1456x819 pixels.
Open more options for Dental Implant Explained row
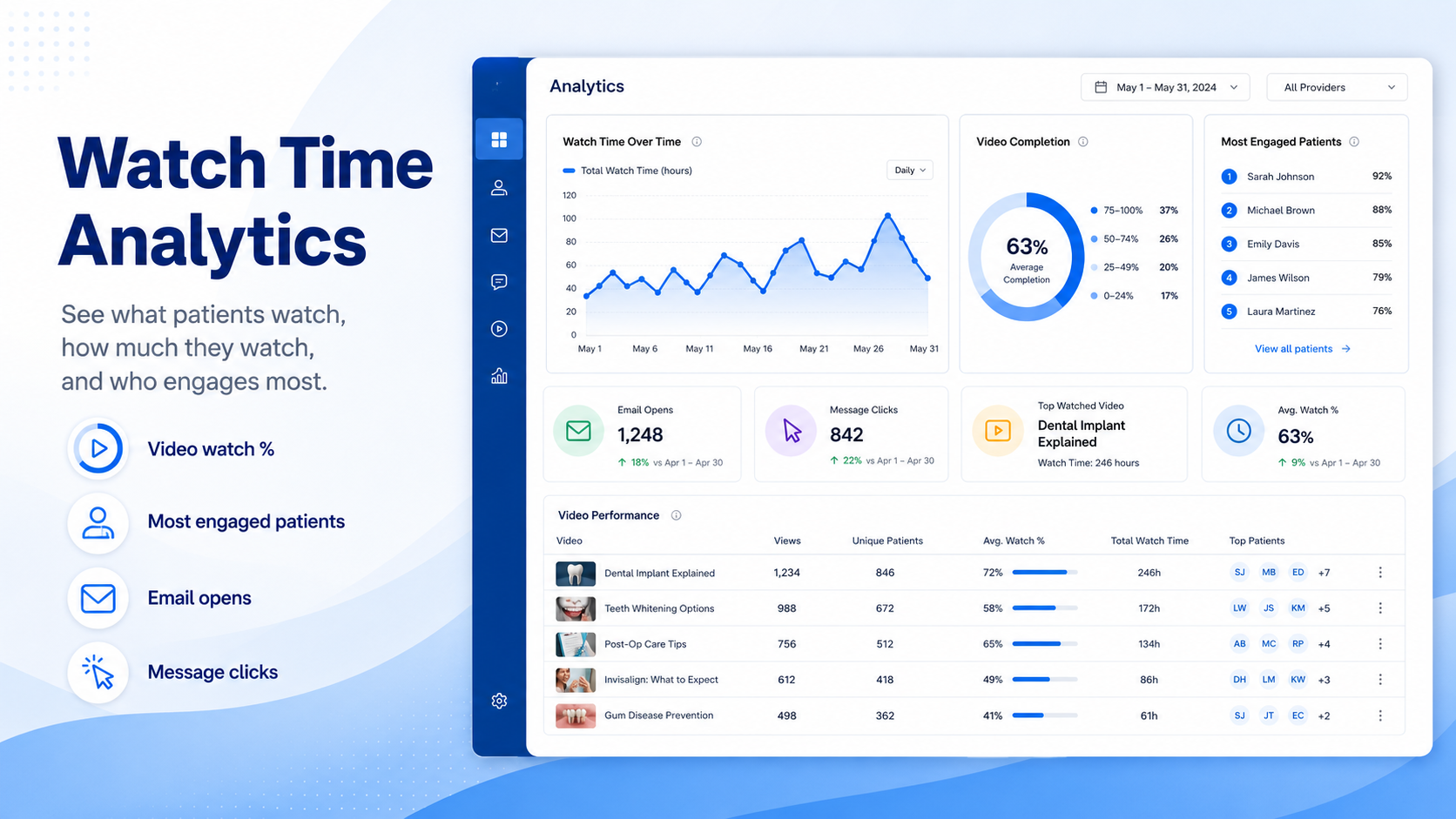[x=1380, y=573]
